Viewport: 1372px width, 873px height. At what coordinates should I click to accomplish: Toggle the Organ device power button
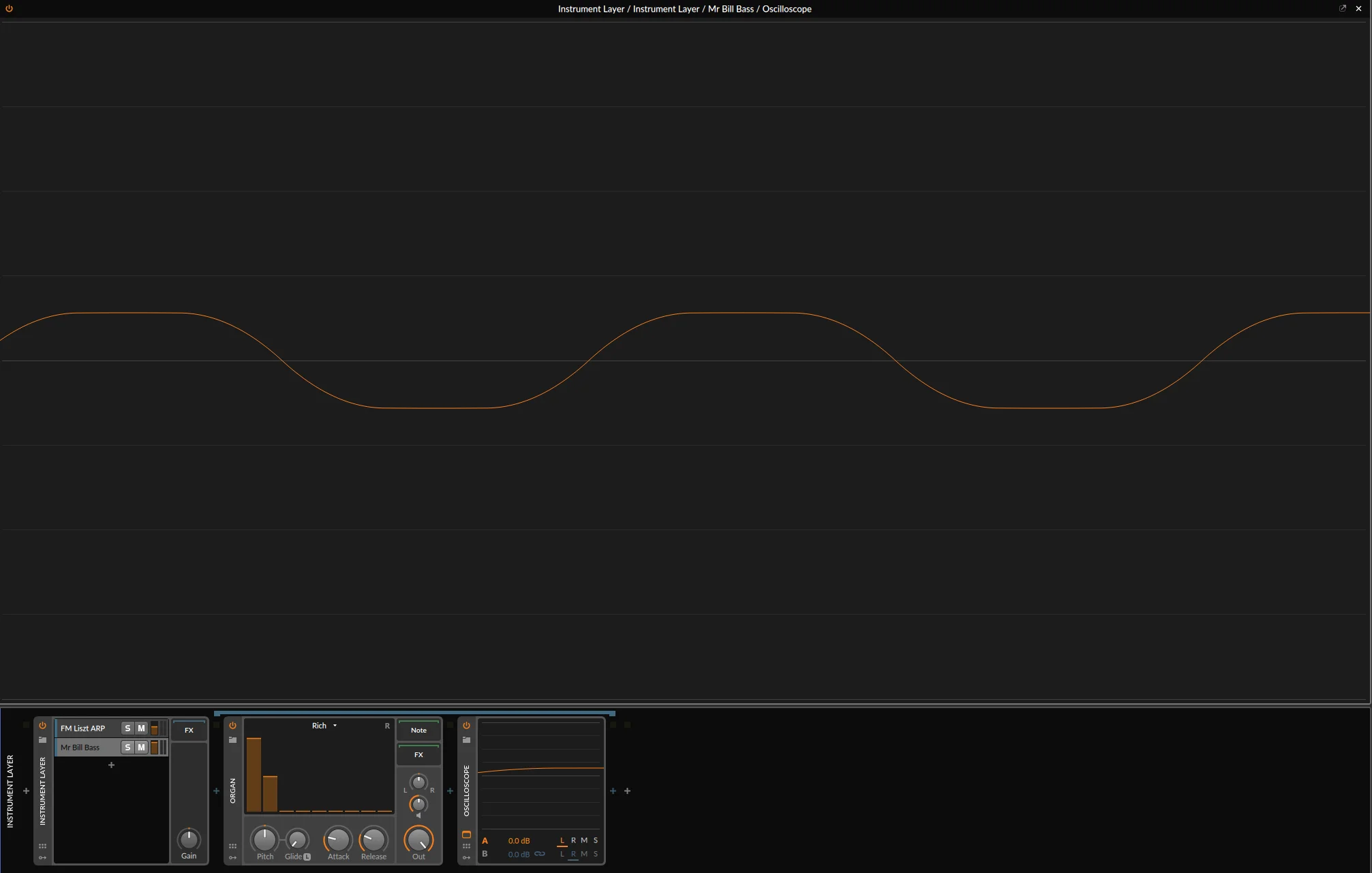pyautogui.click(x=232, y=726)
